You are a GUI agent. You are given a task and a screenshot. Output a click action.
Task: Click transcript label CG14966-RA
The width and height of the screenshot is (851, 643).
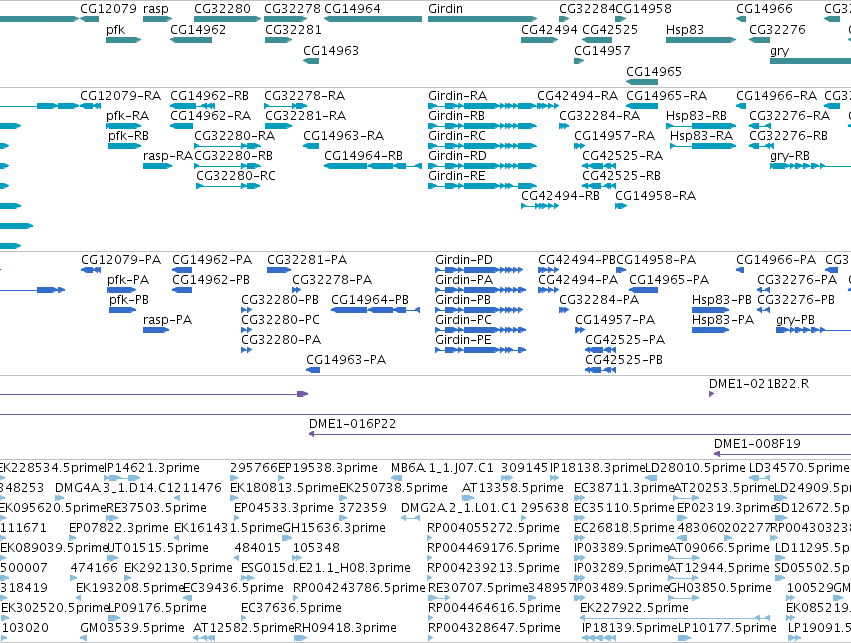point(777,96)
